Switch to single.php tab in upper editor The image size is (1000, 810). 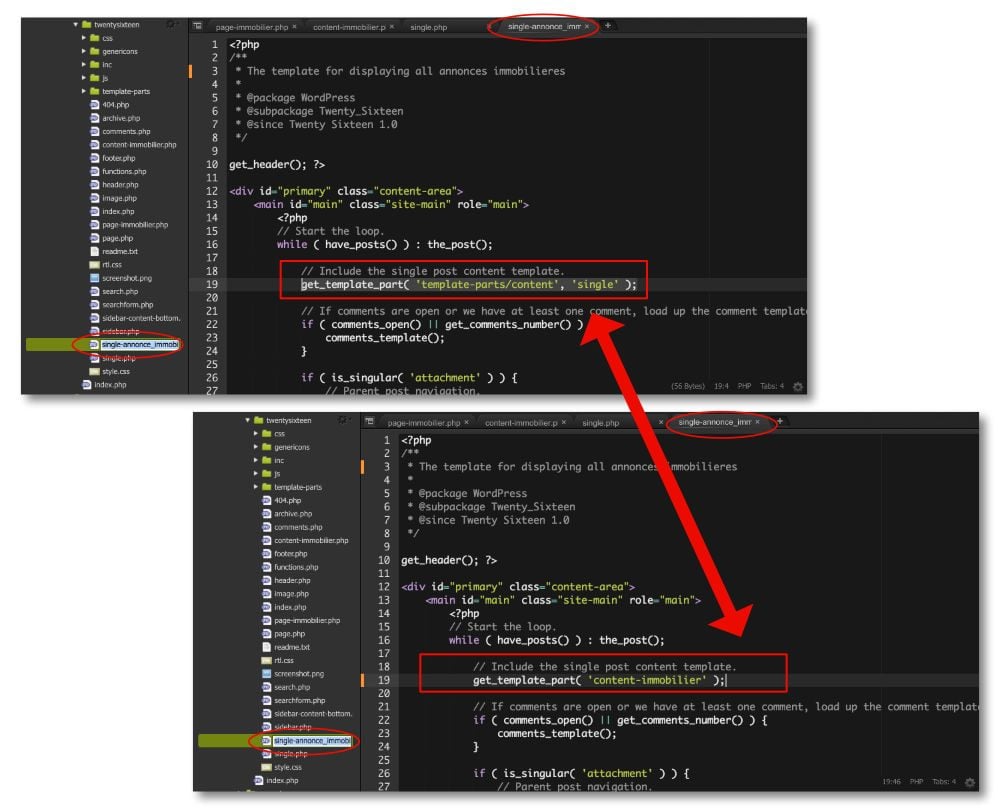point(428,27)
